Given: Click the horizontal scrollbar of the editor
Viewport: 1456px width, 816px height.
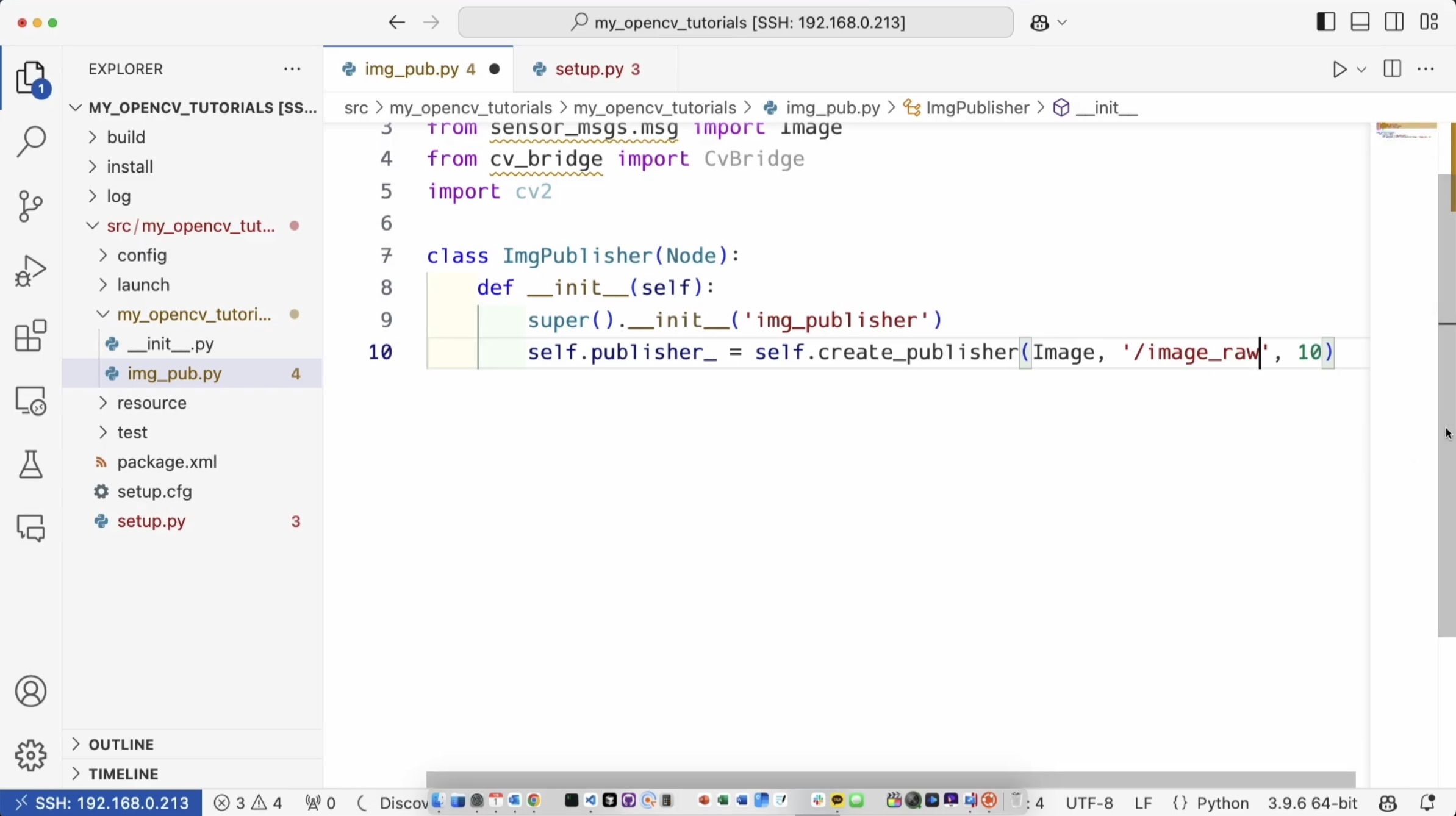Looking at the screenshot, I should (890, 779).
